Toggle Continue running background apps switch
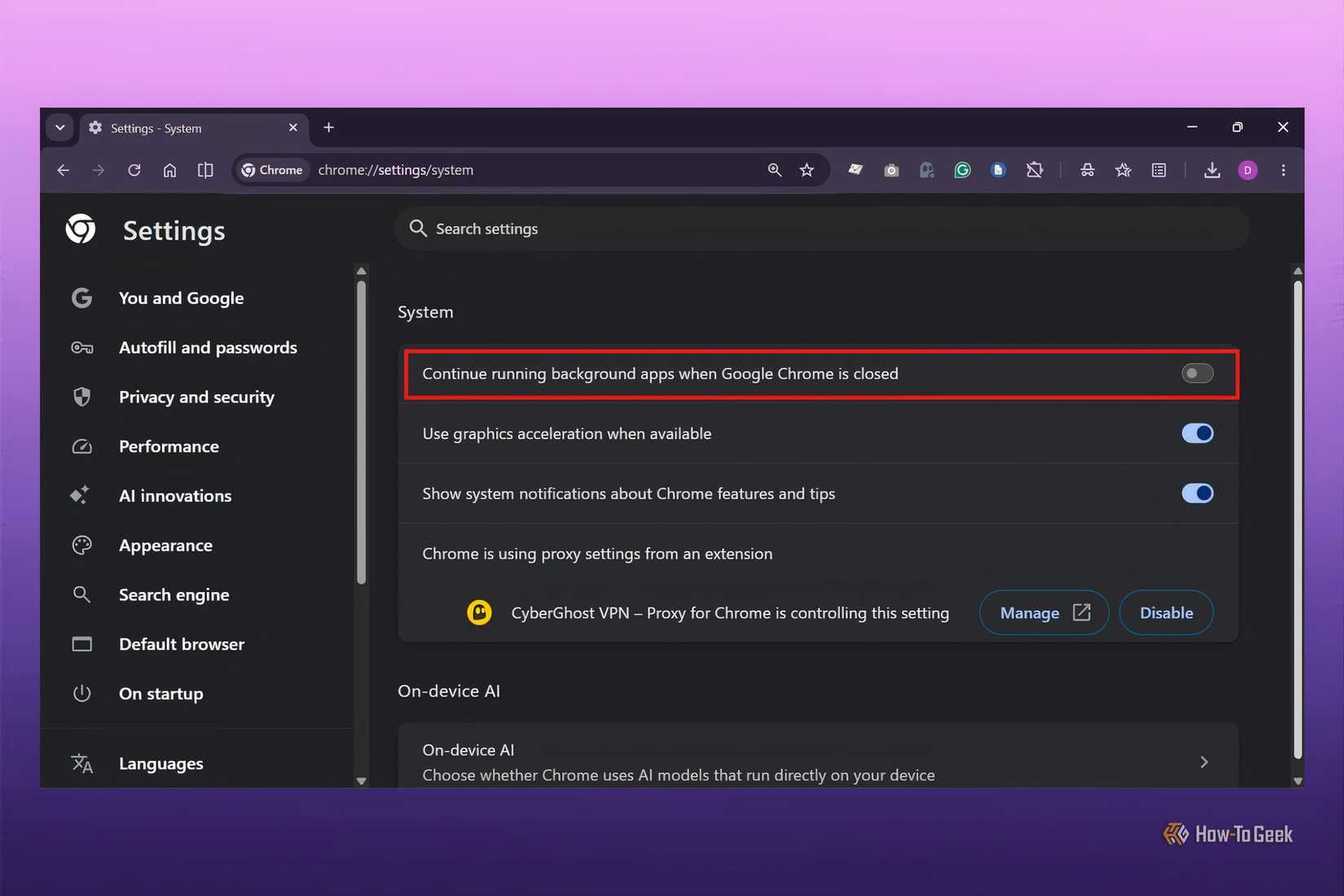The width and height of the screenshot is (1344, 896). (x=1197, y=373)
